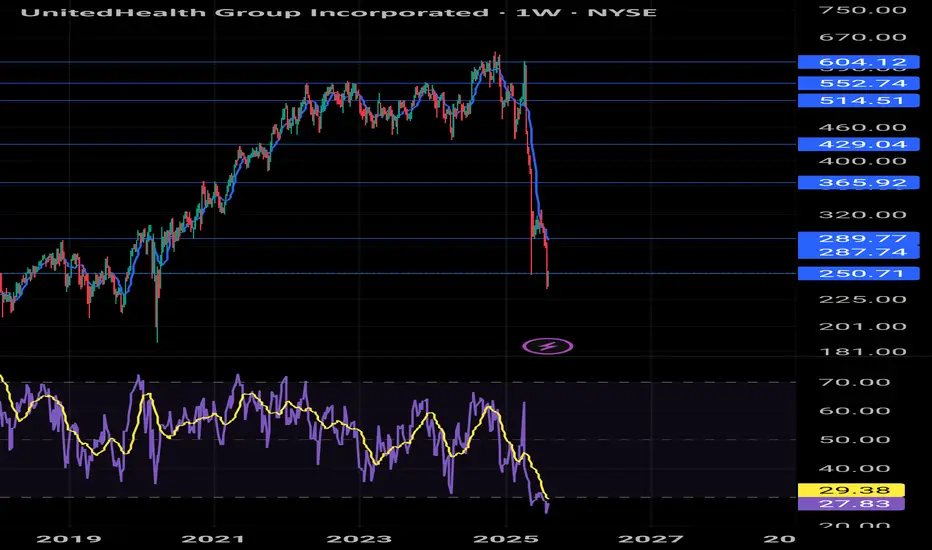
Task: Select the 552.74 price level label
Action: pos(858,83)
